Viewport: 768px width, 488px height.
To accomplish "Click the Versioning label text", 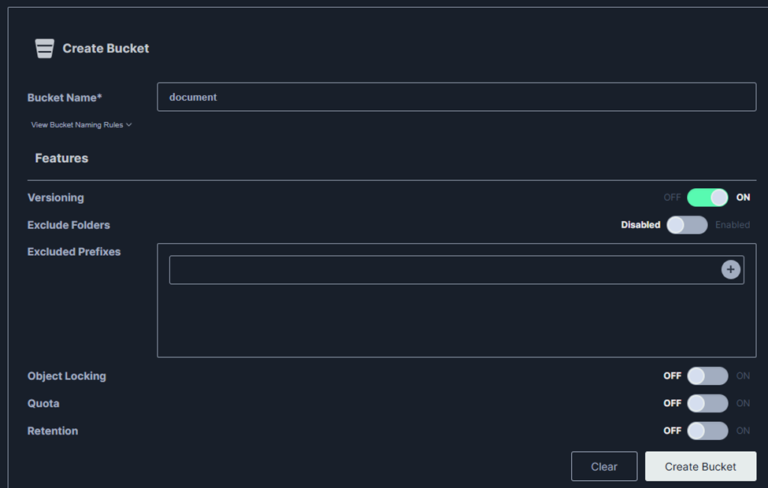I will point(56,198).
